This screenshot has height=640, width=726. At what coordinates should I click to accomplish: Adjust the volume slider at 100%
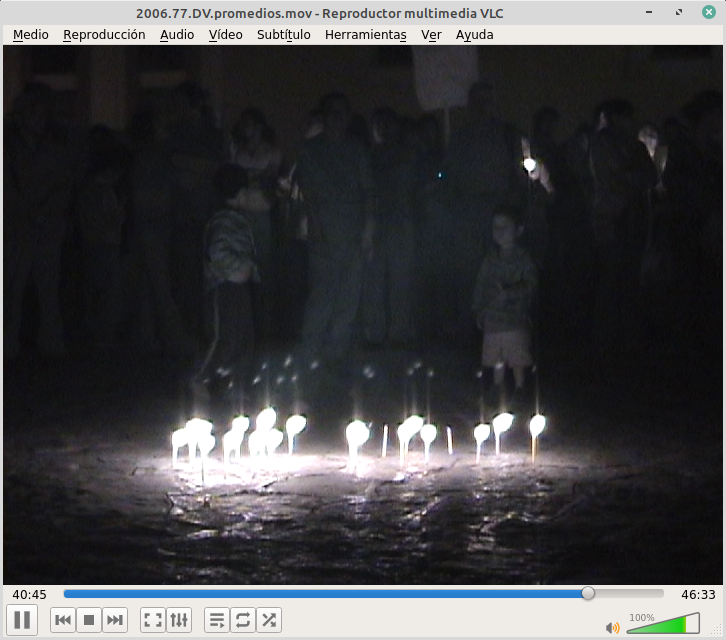point(663,623)
